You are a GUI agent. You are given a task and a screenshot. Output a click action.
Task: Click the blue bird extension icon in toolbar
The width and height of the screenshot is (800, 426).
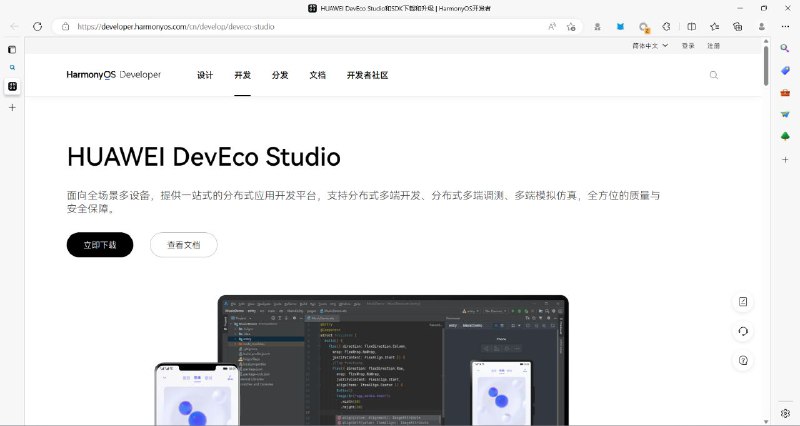point(620,27)
